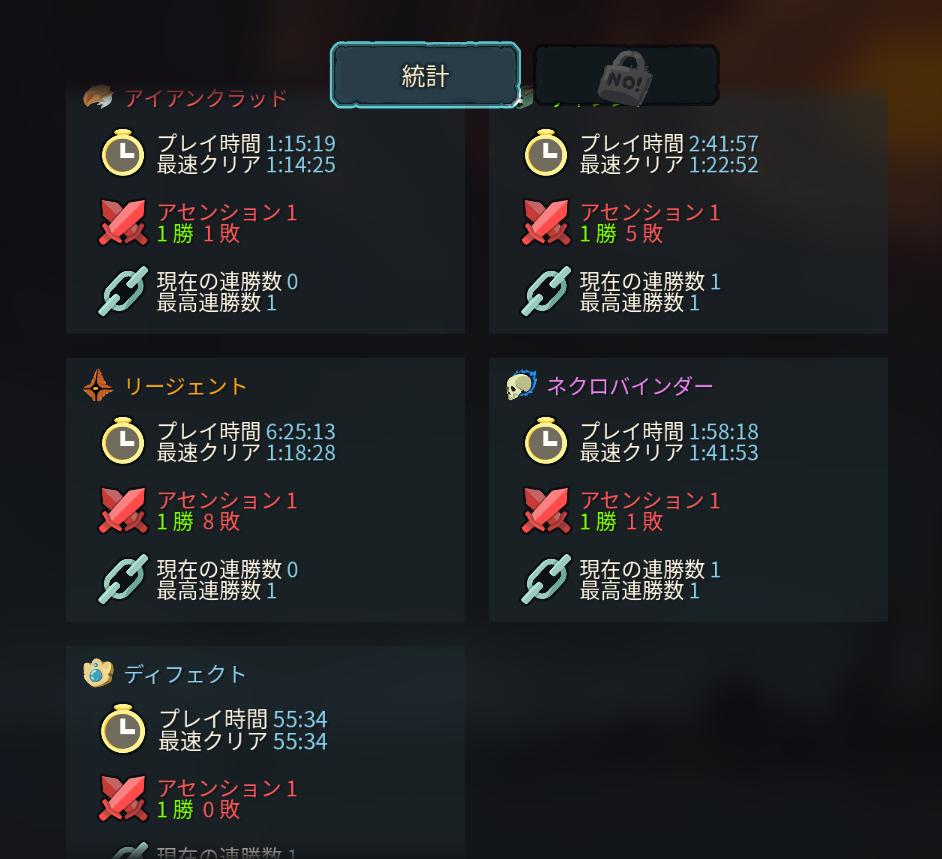The width and height of the screenshot is (942, 859).
Task: Select the locked tab with NO! padlock
Action: pyautogui.click(x=626, y=76)
